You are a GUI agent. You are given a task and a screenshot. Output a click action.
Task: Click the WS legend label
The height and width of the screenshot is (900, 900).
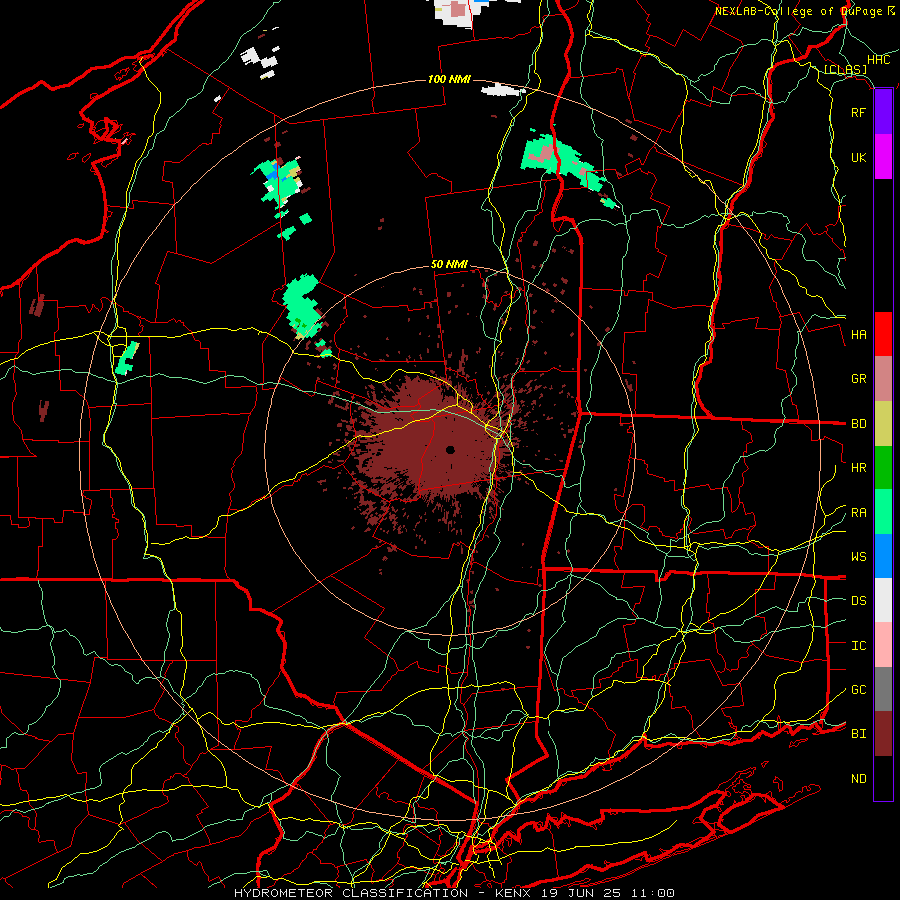pyautogui.click(x=858, y=557)
